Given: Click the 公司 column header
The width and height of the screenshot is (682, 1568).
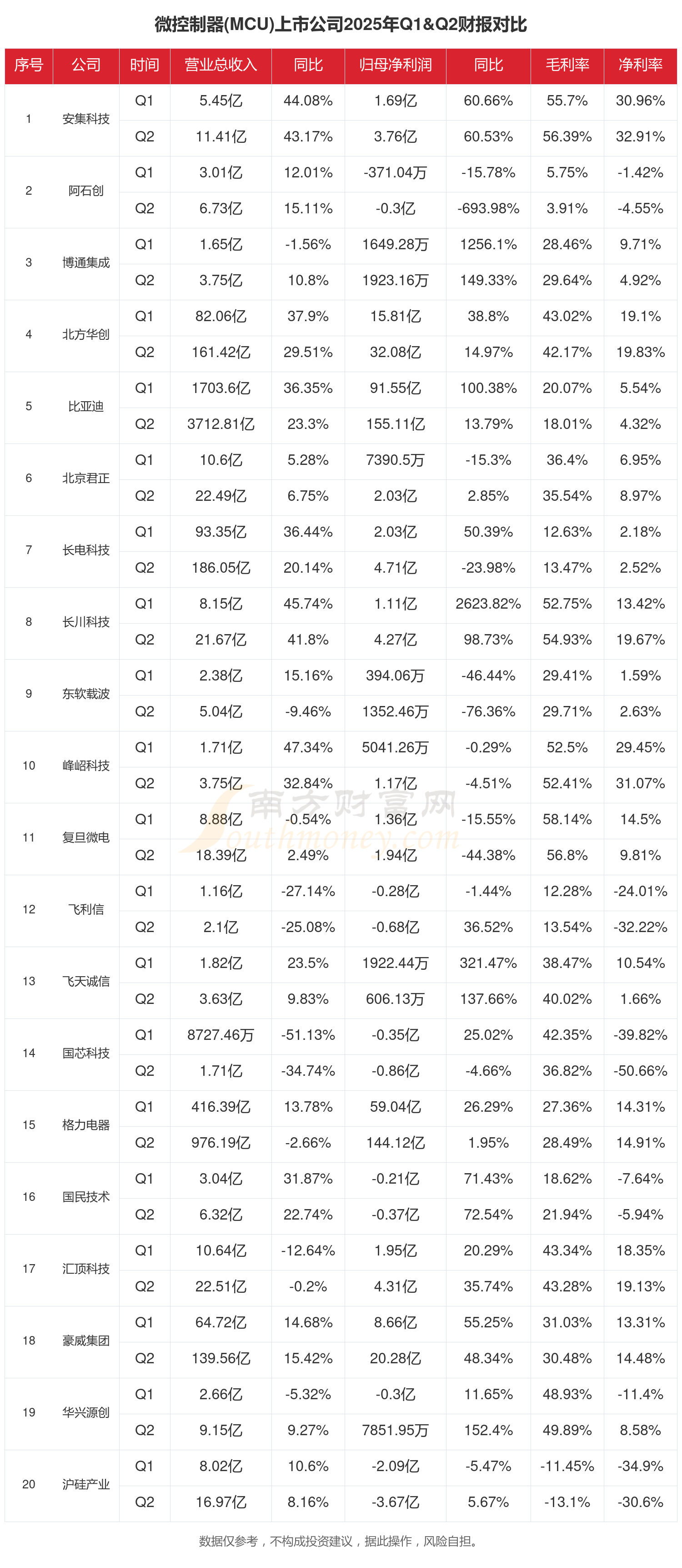Looking at the screenshot, I should (x=86, y=65).
